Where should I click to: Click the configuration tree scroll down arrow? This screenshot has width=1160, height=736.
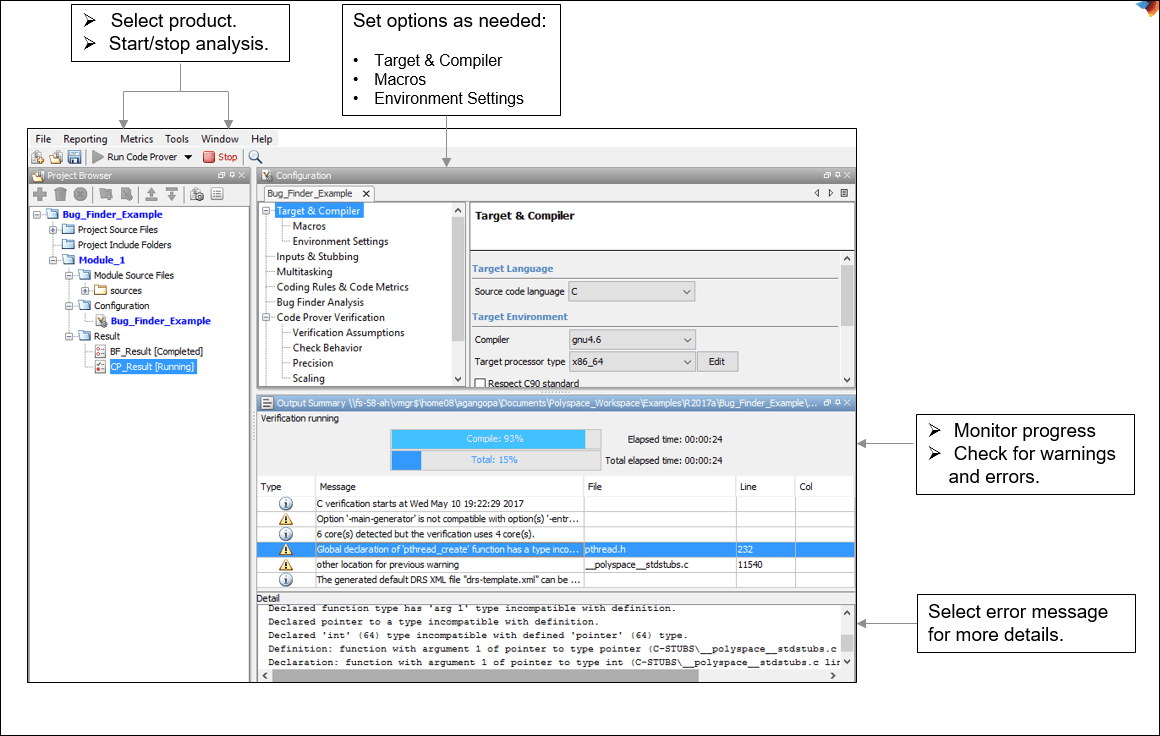click(x=458, y=379)
